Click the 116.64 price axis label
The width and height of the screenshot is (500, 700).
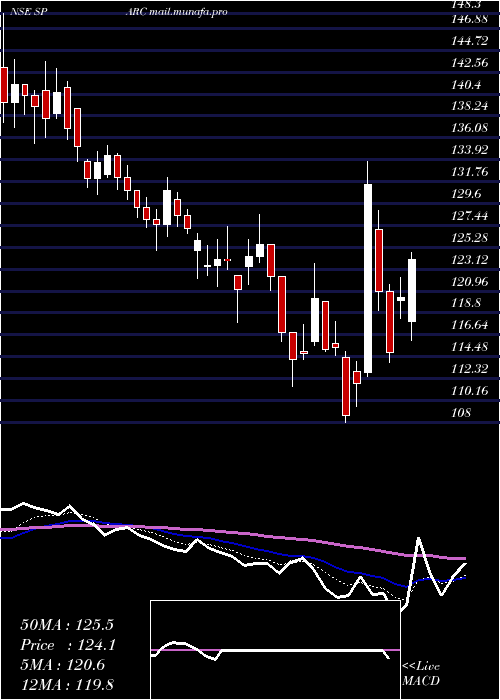(470, 325)
